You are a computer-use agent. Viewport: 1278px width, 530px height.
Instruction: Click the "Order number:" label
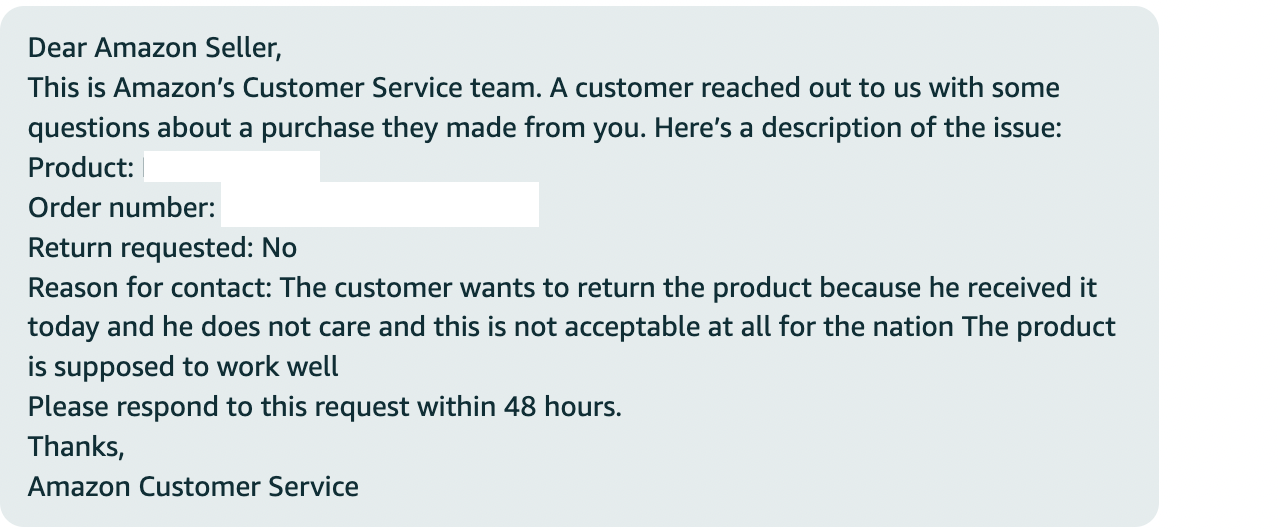[x=121, y=208]
